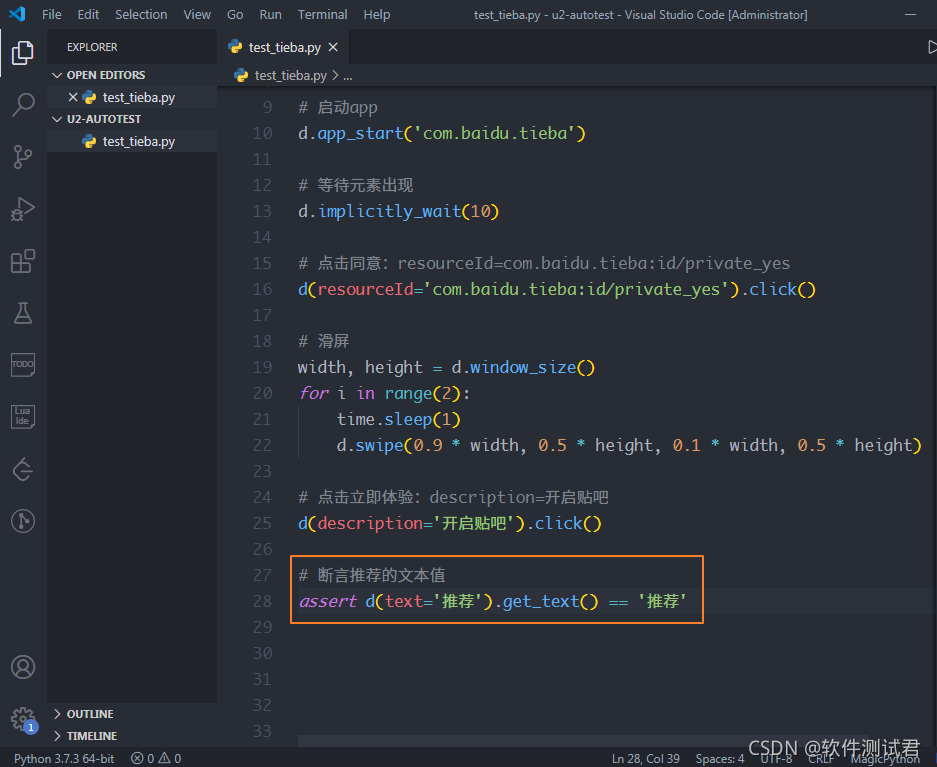The width and height of the screenshot is (937, 767).
Task: Click the errors count icon in status bar
Action: [x=137, y=759]
